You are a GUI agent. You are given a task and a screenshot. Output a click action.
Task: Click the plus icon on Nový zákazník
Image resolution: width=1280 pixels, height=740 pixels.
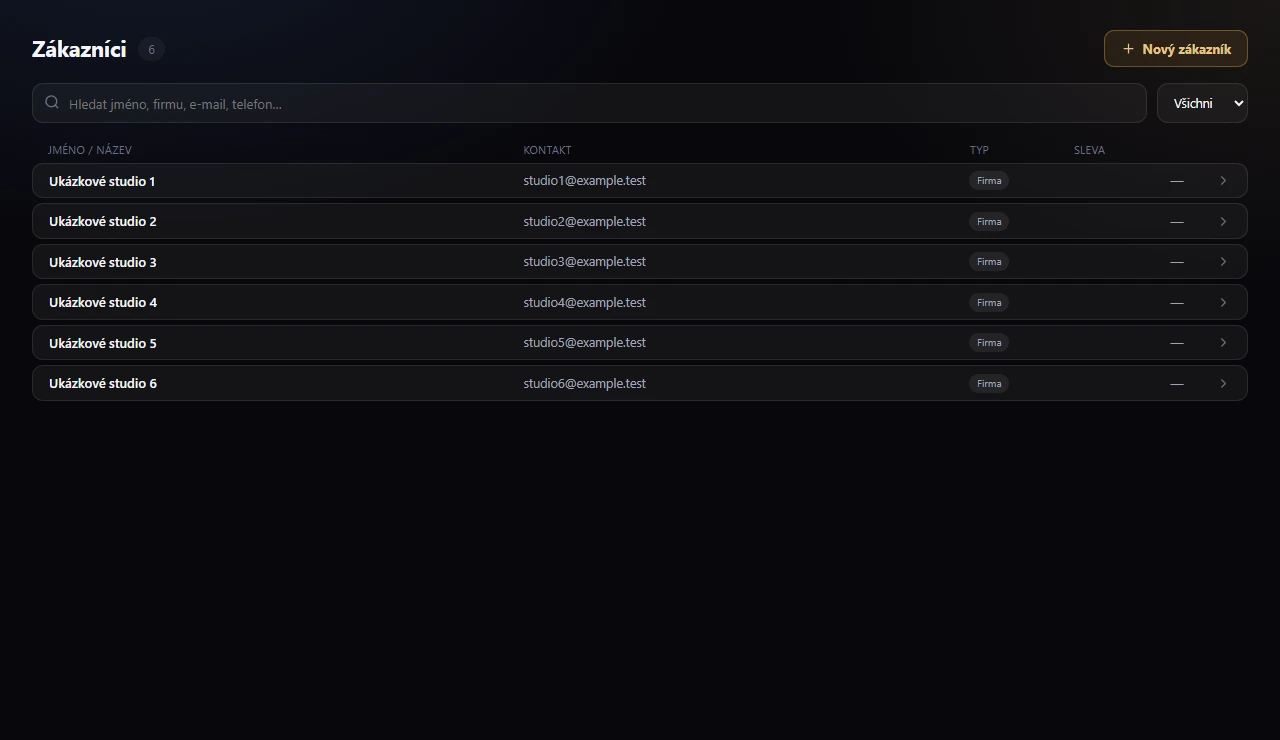pyautogui.click(x=1128, y=49)
